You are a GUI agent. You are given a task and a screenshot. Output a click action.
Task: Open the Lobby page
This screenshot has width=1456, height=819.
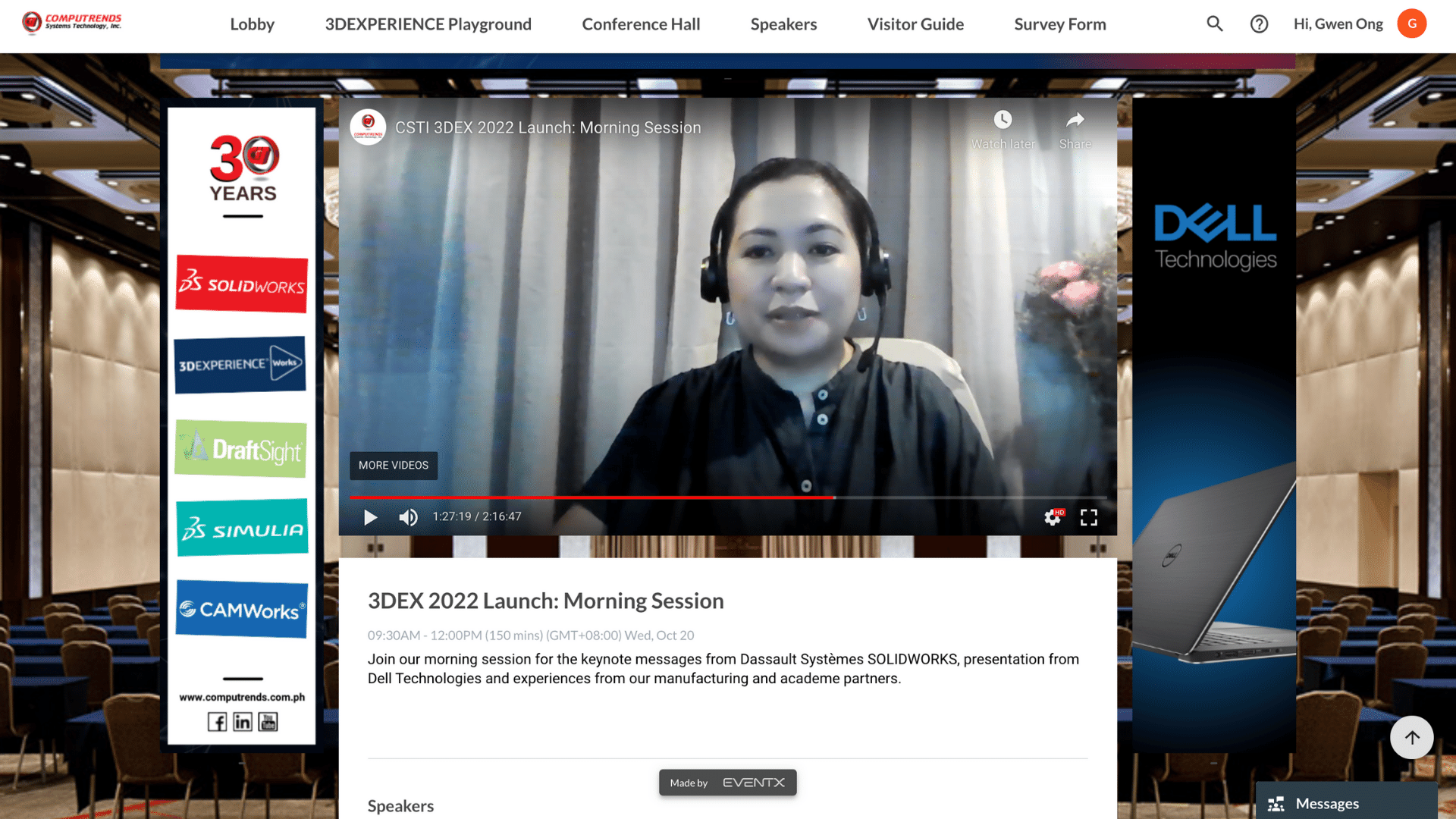(252, 24)
